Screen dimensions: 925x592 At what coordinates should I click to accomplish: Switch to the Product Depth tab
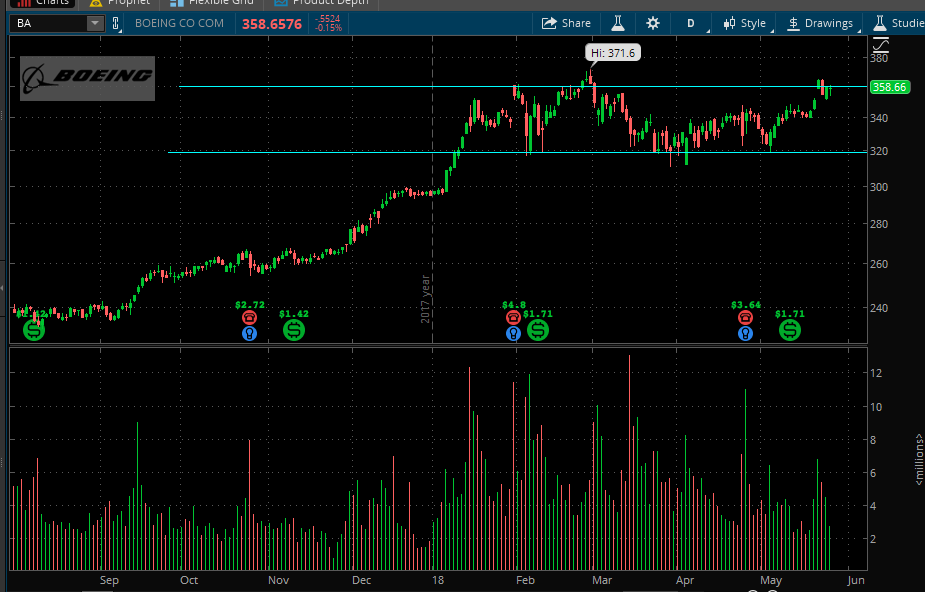coord(321,3)
